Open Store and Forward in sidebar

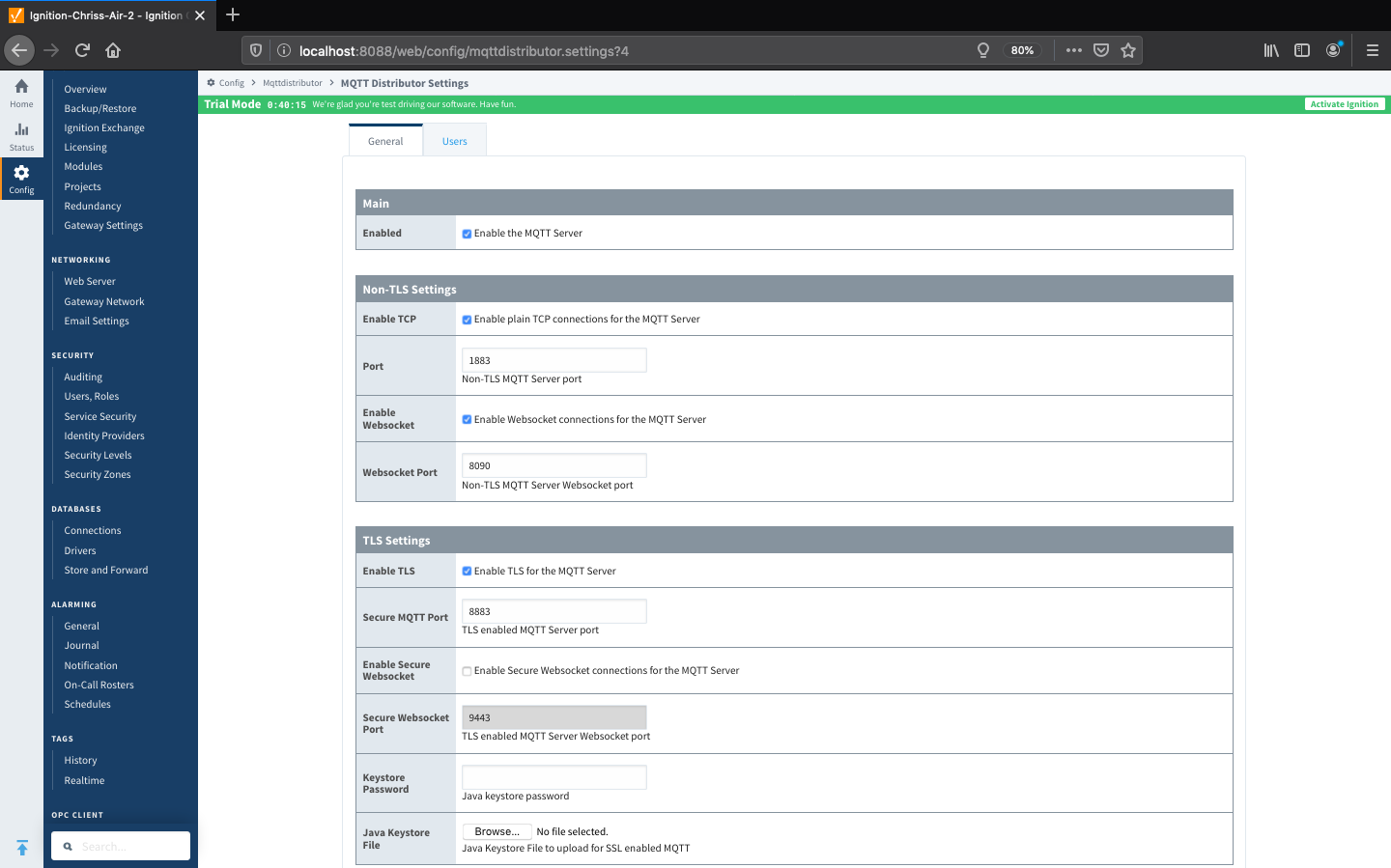coord(106,570)
